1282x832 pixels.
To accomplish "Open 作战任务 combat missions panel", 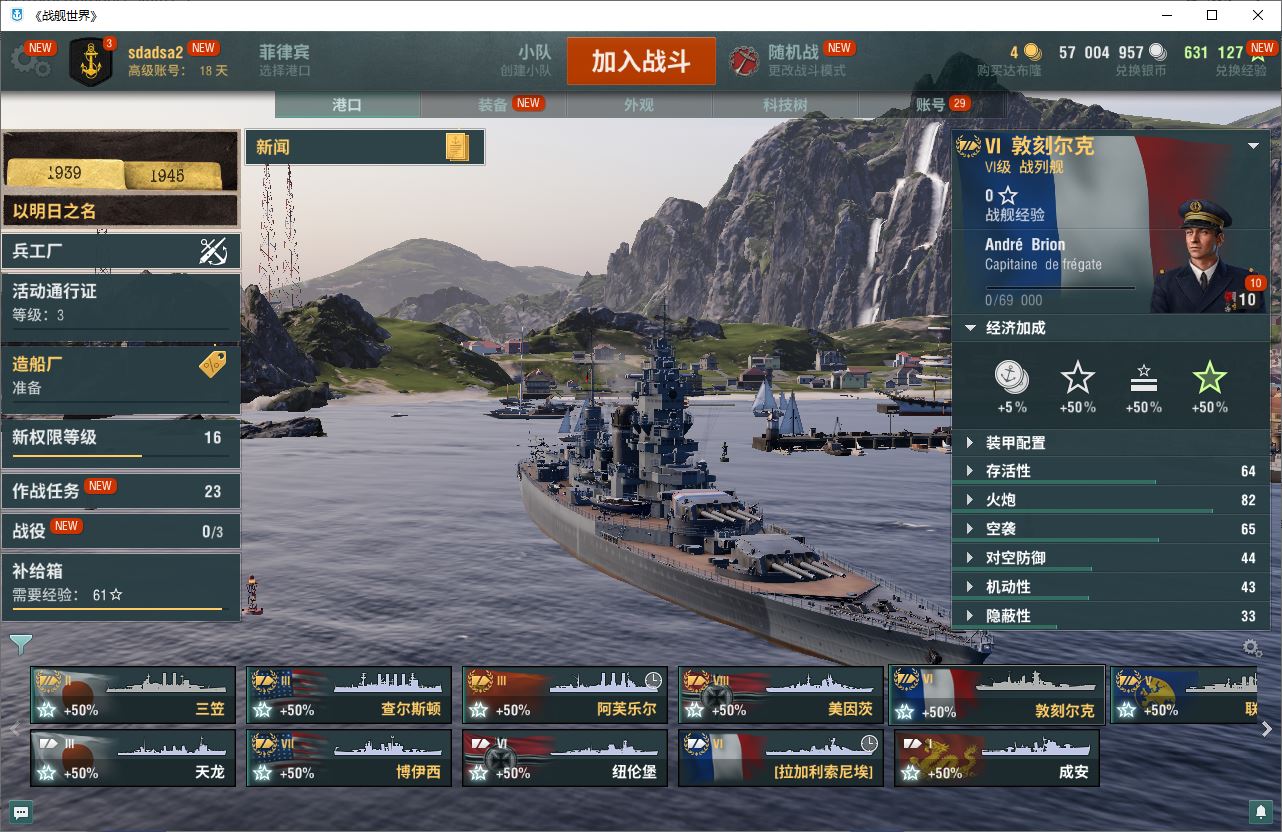I will (x=121, y=491).
